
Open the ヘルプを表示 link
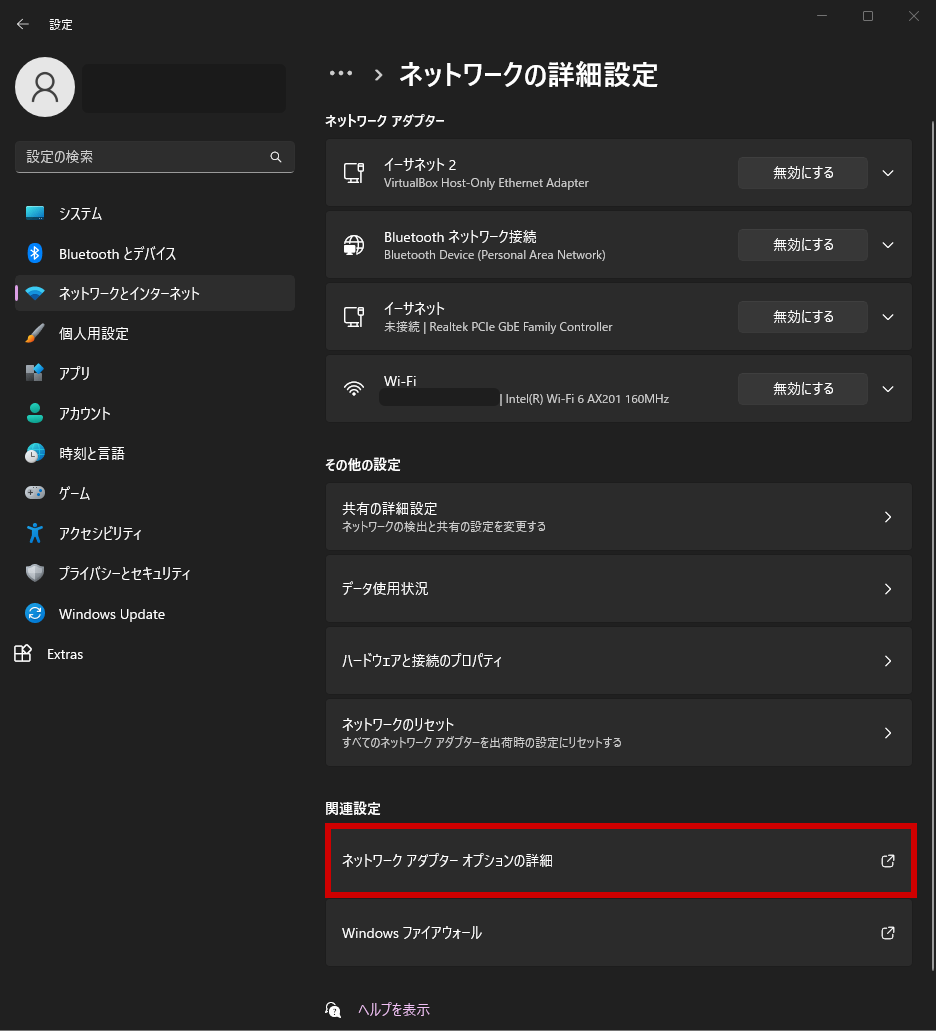pos(394,1010)
